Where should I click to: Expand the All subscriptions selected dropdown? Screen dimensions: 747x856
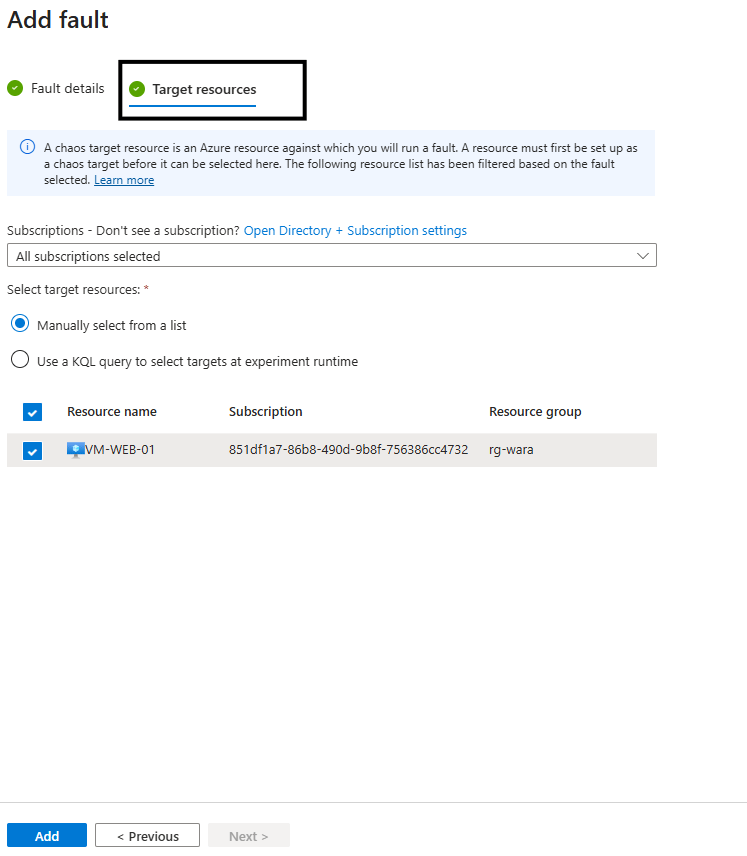tap(331, 256)
